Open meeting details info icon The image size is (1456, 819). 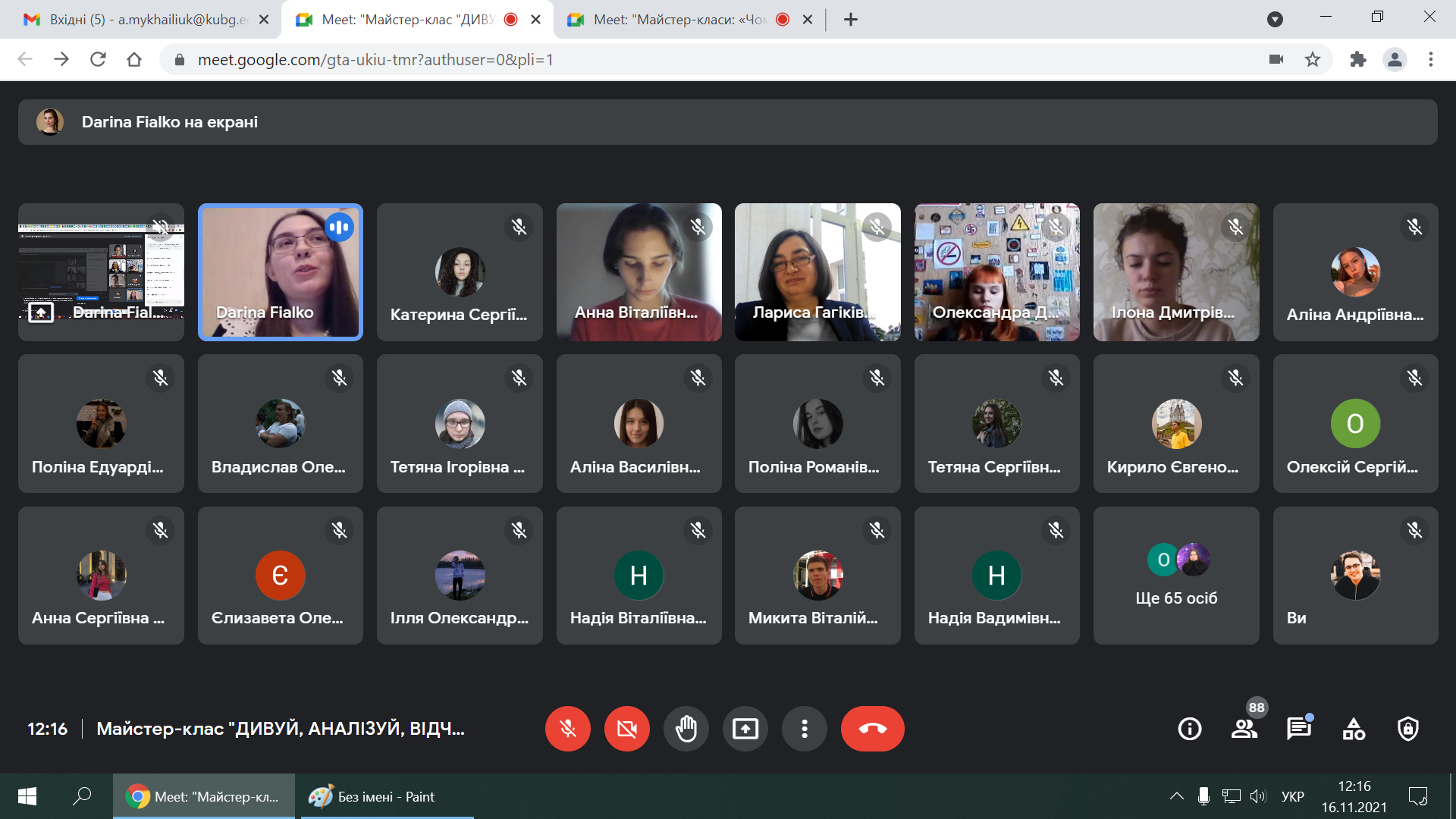[1189, 729]
